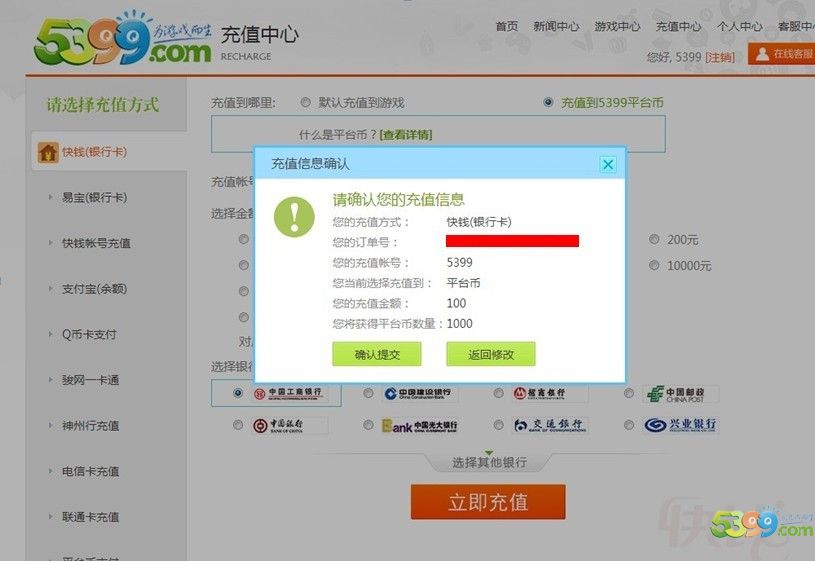This screenshot has width=815, height=561.
Task: Click 充值帐号 value 5399 in dialog
Action: coord(459,263)
